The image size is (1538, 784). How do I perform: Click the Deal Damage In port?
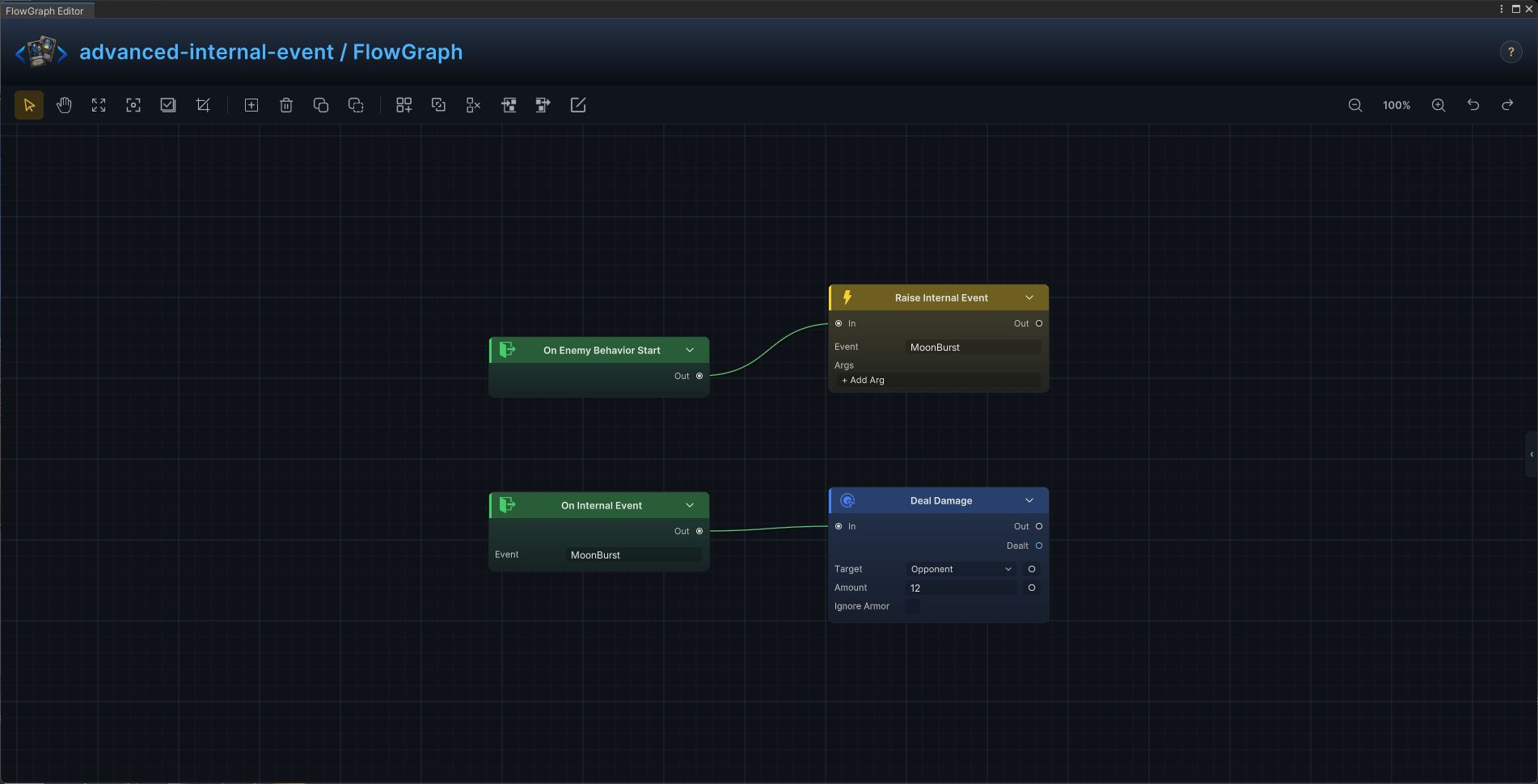(x=839, y=526)
